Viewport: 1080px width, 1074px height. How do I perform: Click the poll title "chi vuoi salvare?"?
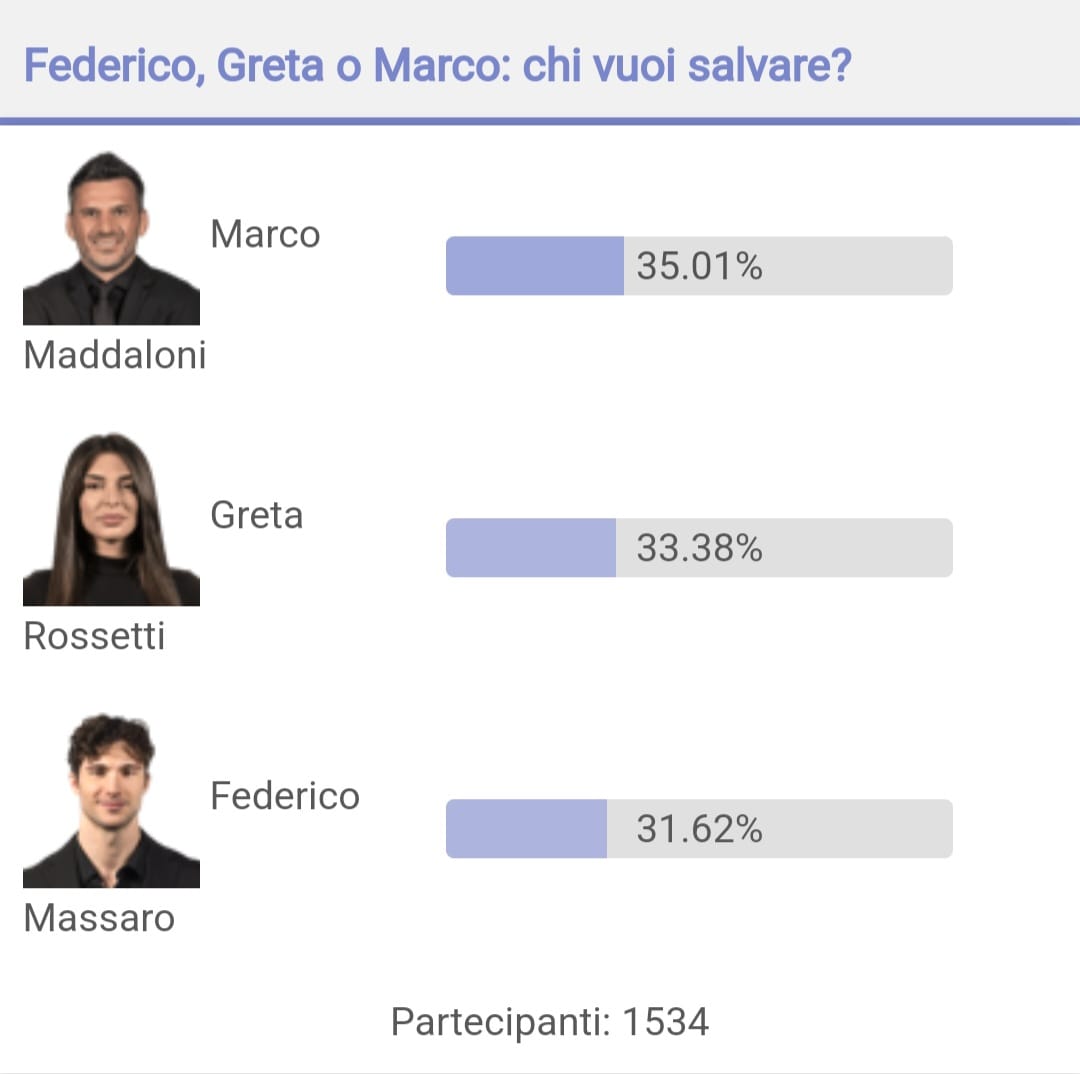pyautogui.click(x=687, y=66)
